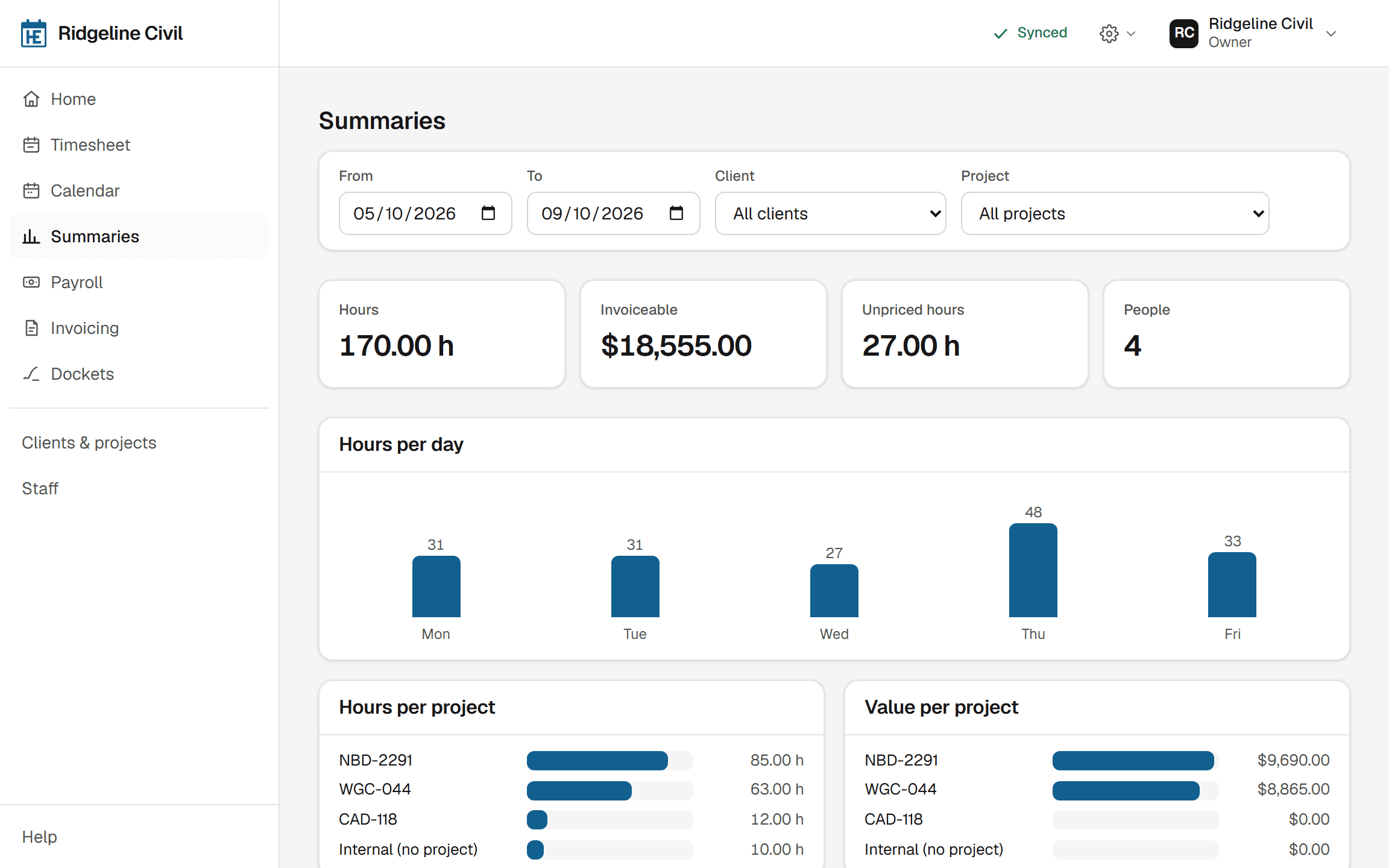
Task: Click CAD-118 in Hours per project
Action: click(x=368, y=819)
